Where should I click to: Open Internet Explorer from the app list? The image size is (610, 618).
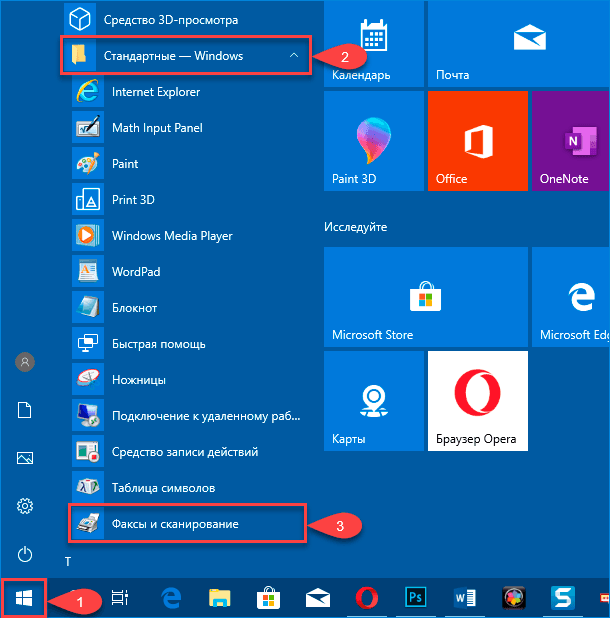tap(155, 92)
